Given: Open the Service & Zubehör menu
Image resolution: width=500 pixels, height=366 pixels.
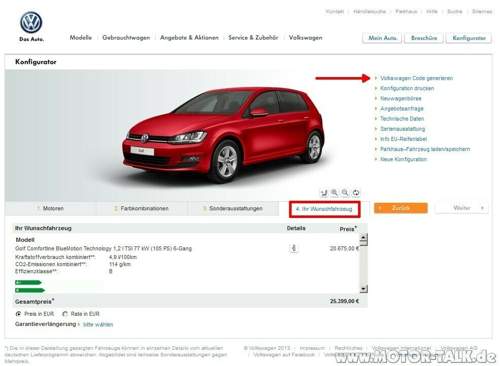Looking at the screenshot, I should click(253, 38).
